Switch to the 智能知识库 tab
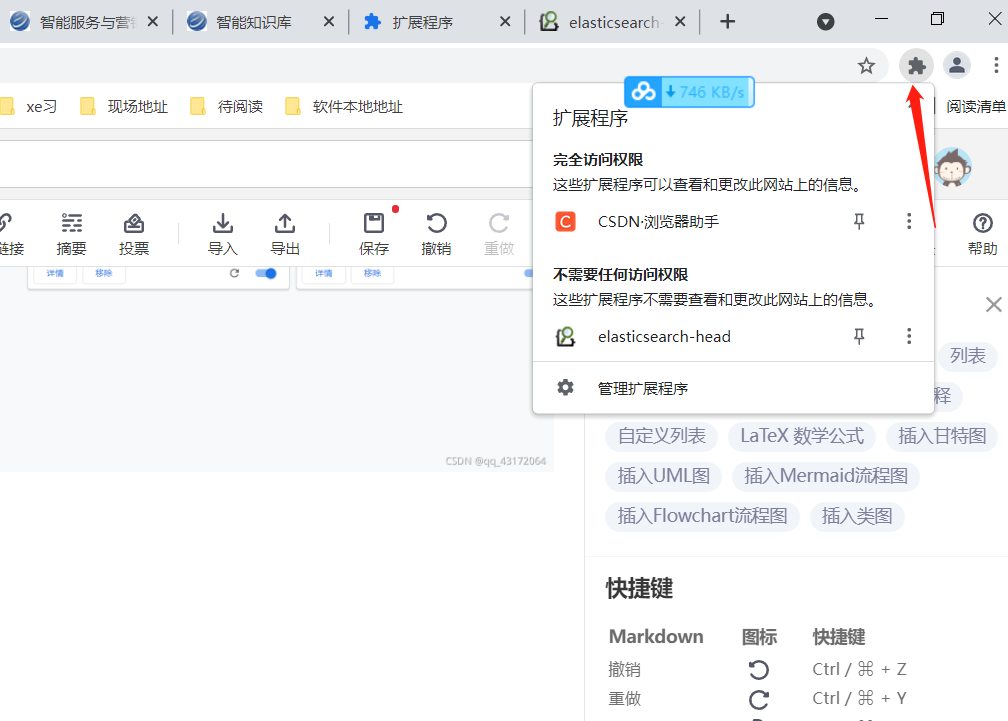This screenshot has width=1008, height=721. [x=250, y=20]
